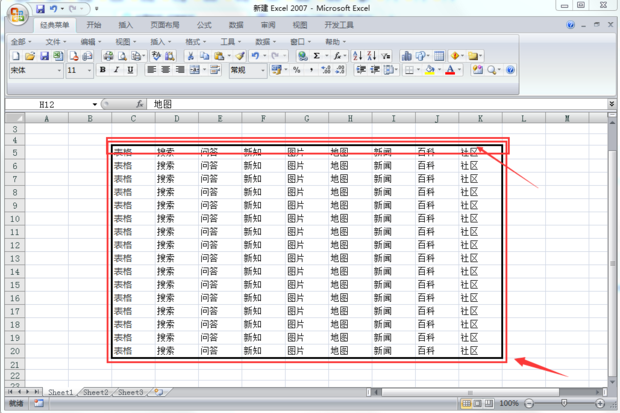Switch to the 开始 ribbon tab
The width and height of the screenshot is (620, 413).
point(94,25)
